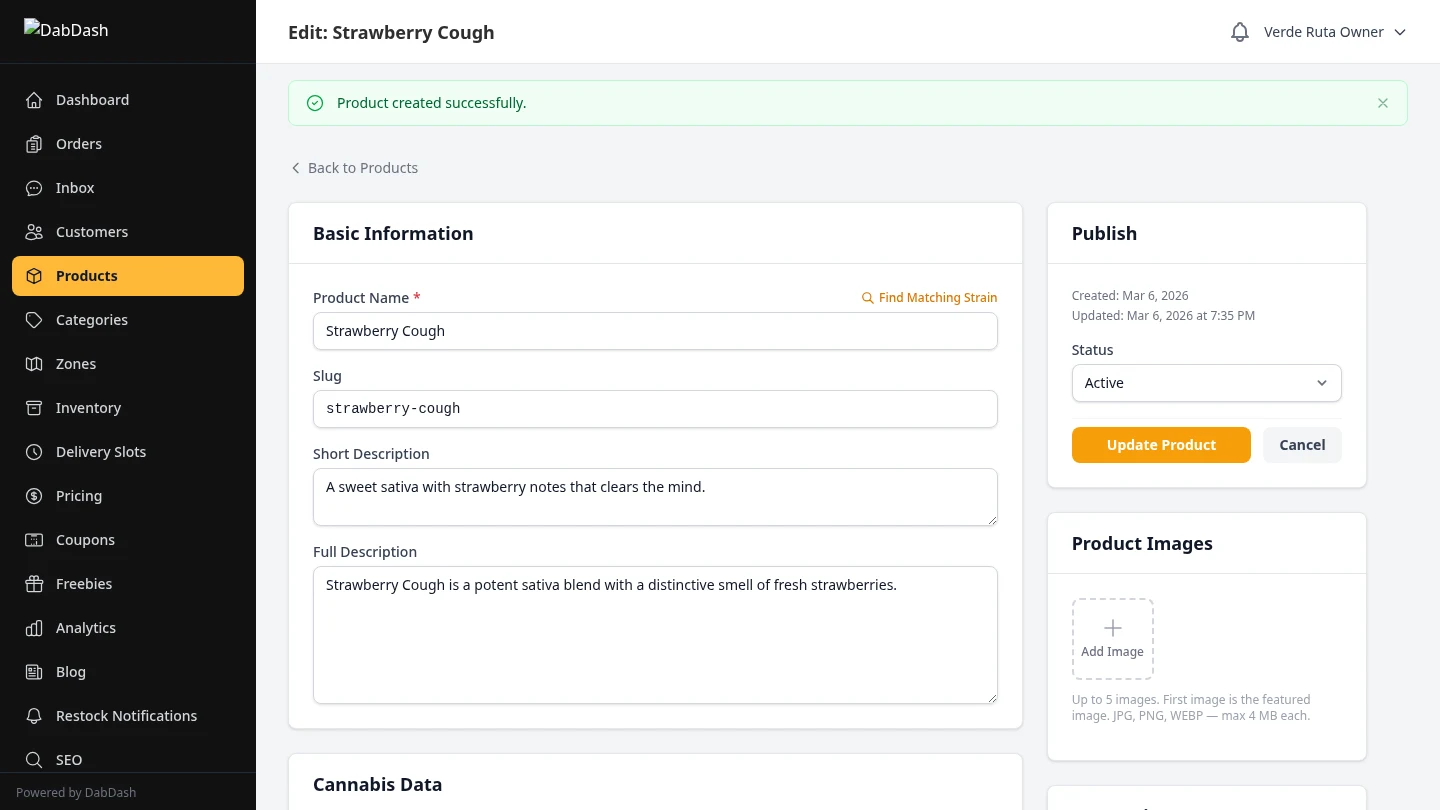Viewport: 1440px width, 810px height.
Task: Open the Orders section from sidebar
Action: [x=78, y=143]
